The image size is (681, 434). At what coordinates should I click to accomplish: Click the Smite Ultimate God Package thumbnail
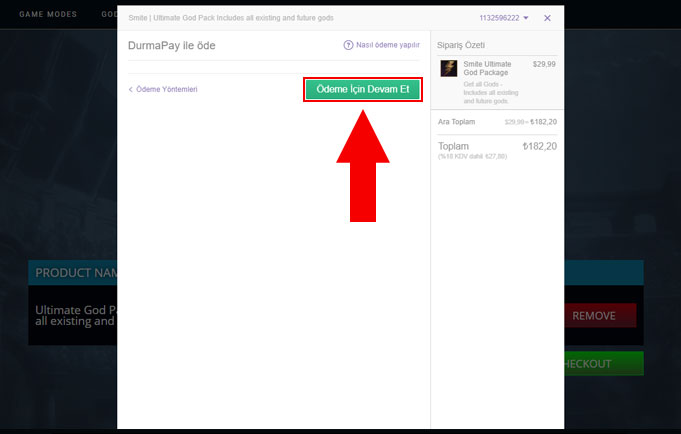point(449,69)
